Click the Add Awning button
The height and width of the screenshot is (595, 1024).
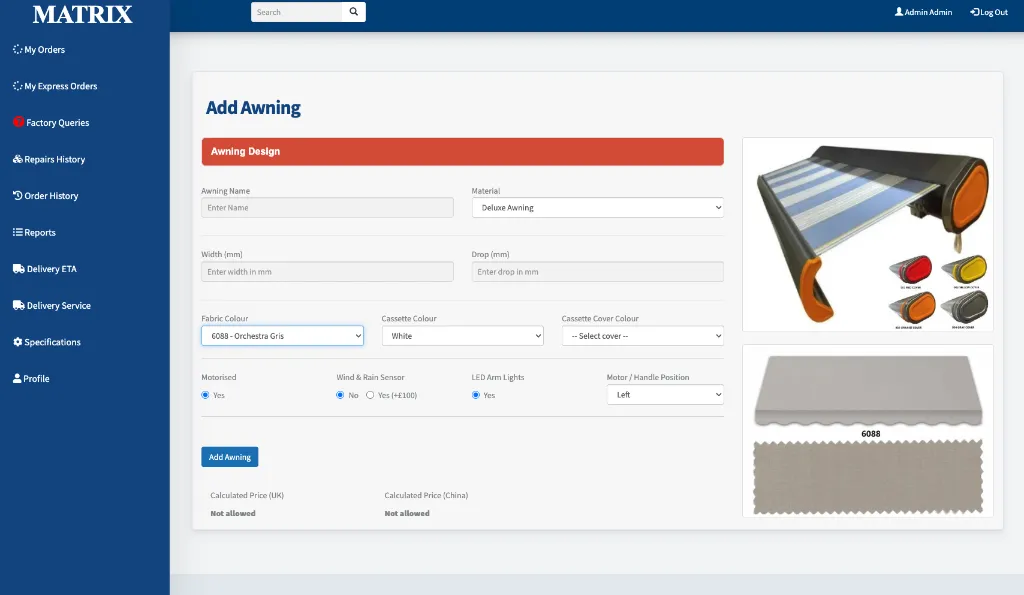click(229, 457)
